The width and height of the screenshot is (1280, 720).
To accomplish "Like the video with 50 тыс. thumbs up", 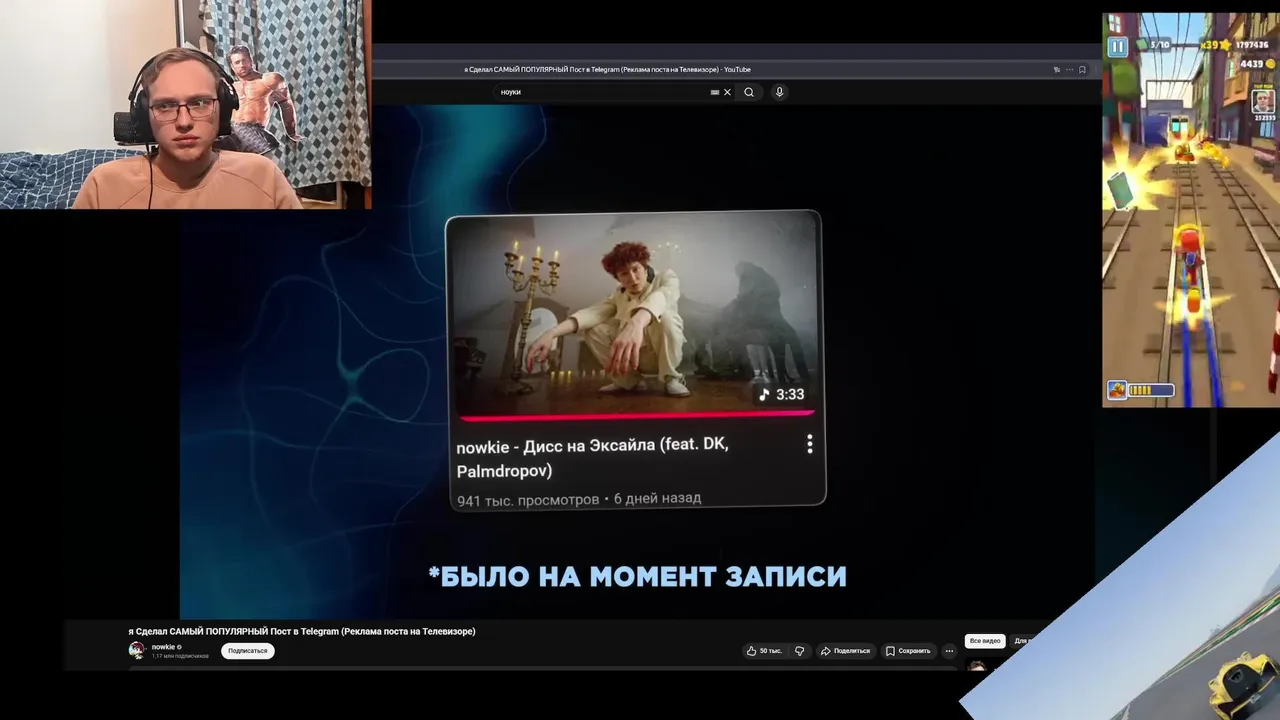I will coord(764,651).
